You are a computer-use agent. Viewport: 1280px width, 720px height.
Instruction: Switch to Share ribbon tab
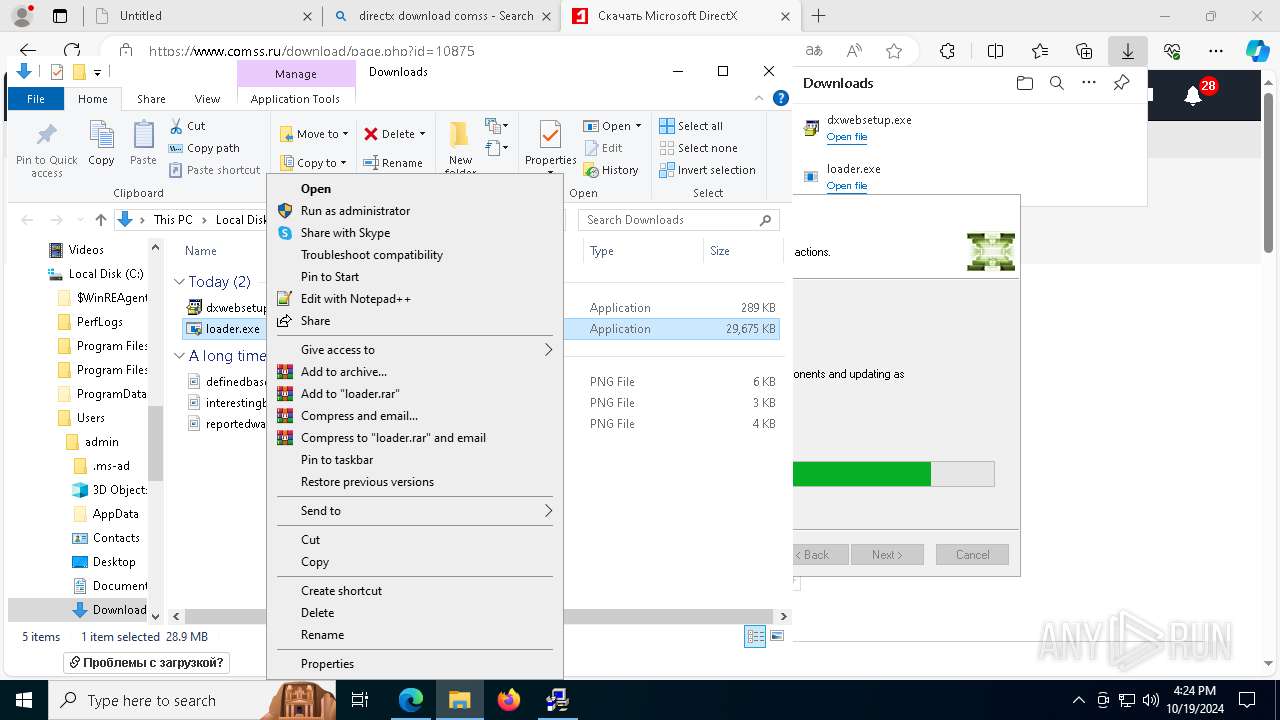[x=151, y=99]
